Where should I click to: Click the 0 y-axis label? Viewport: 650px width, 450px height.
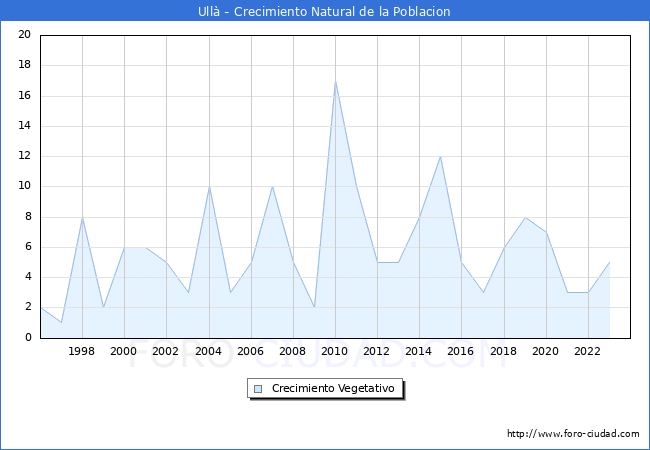[27, 337]
